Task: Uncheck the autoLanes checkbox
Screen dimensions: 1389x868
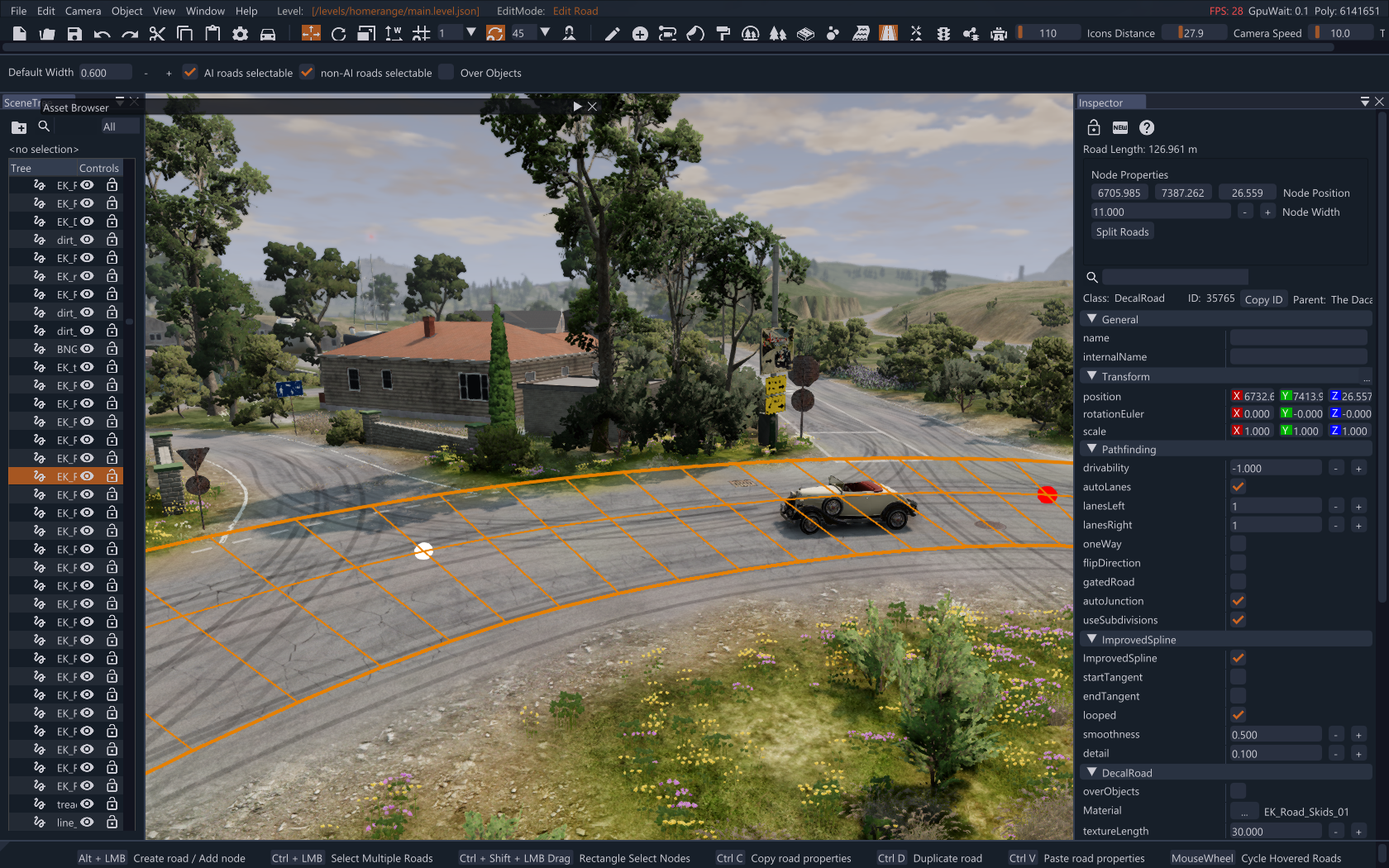Action: pyautogui.click(x=1238, y=487)
